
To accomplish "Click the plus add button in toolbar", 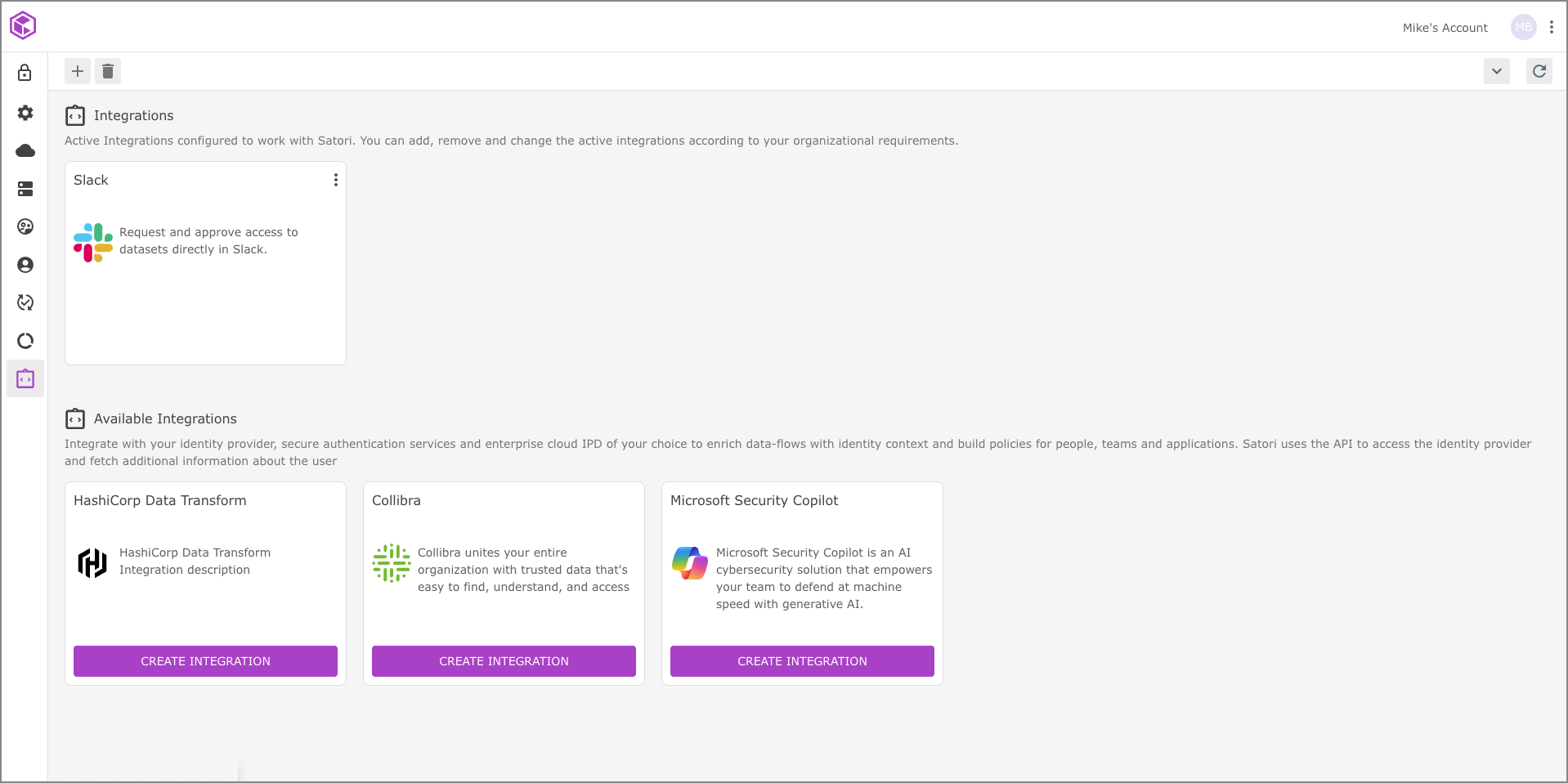I will (x=78, y=71).
